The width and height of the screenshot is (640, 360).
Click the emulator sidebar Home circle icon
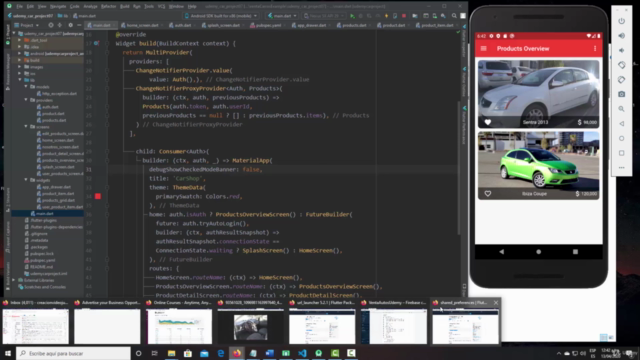click(x=621, y=138)
